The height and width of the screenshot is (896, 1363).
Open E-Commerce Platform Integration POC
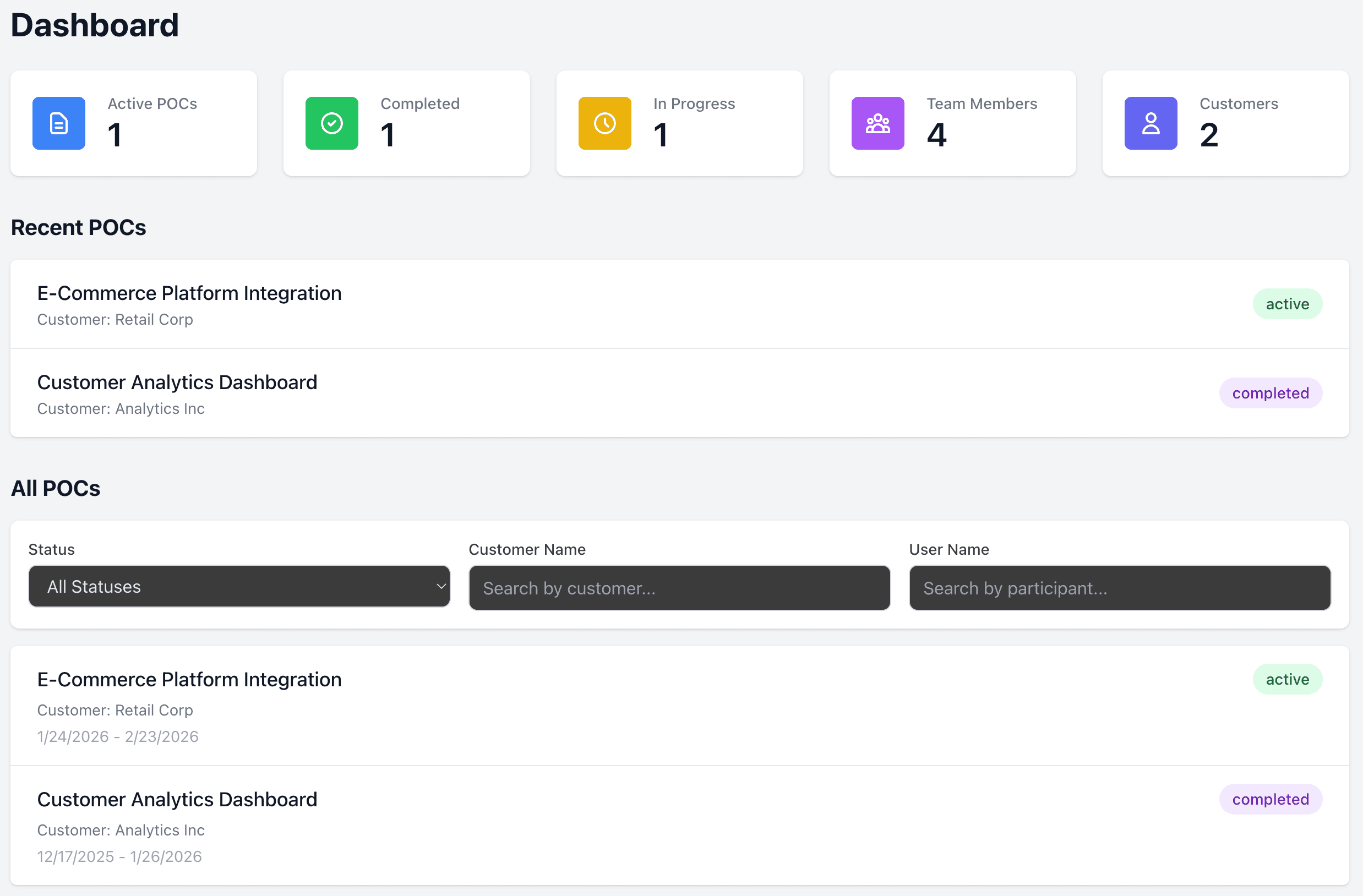click(189, 293)
